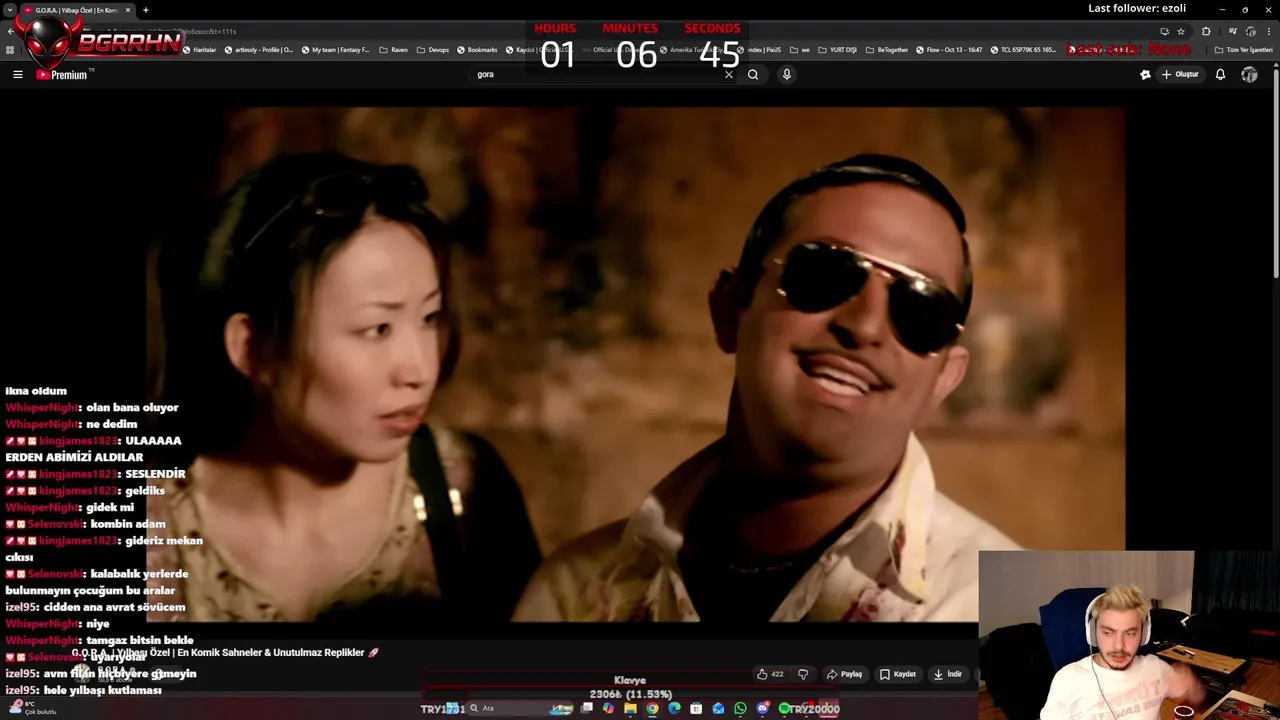Screen dimensions: 1280x720
Task: Open the 'artlessly - Profile' bookmark
Action: click(259, 50)
